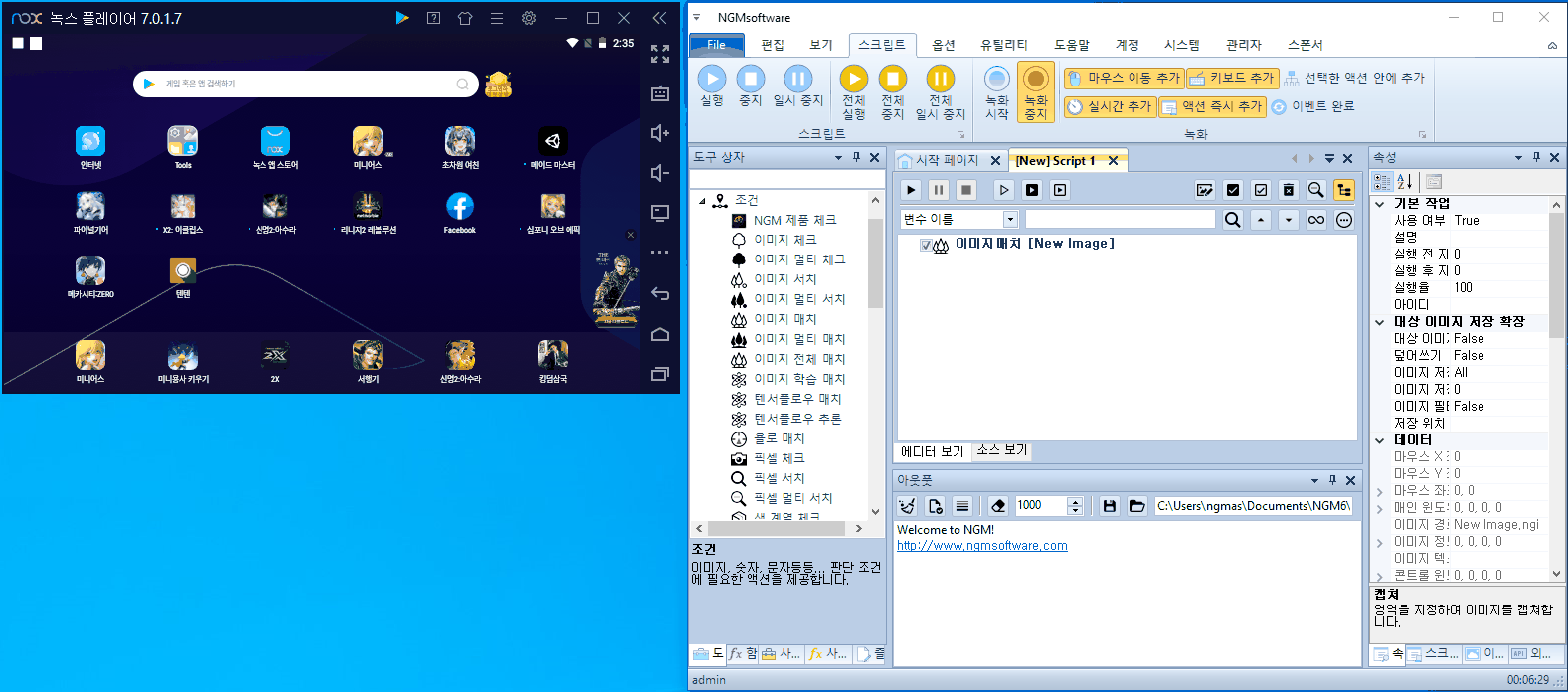Screen dimensions: 1568x692
Task: Toggle categorized view in 속성 panel
Action: 1382,181
